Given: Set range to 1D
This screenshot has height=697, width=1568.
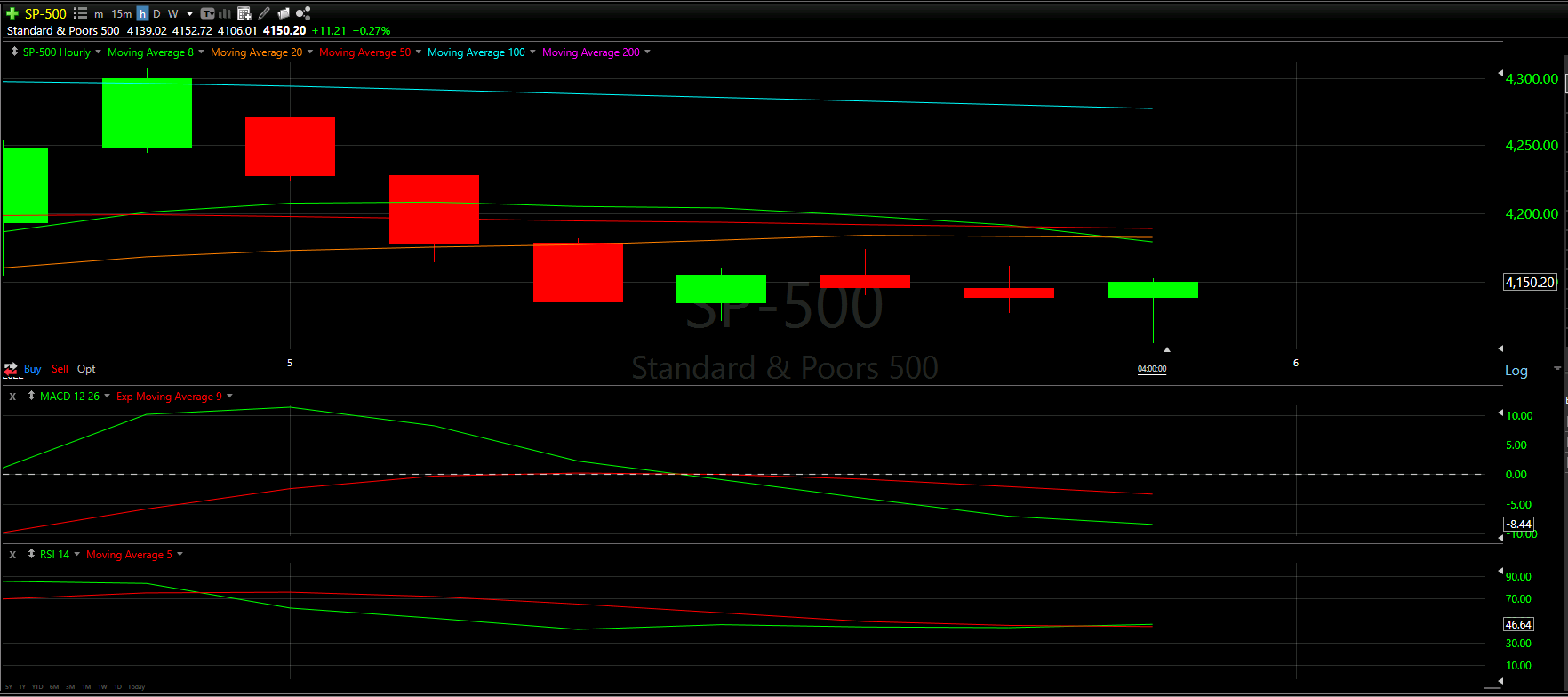Looking at the screenshot, I should [x=117, y=686].
